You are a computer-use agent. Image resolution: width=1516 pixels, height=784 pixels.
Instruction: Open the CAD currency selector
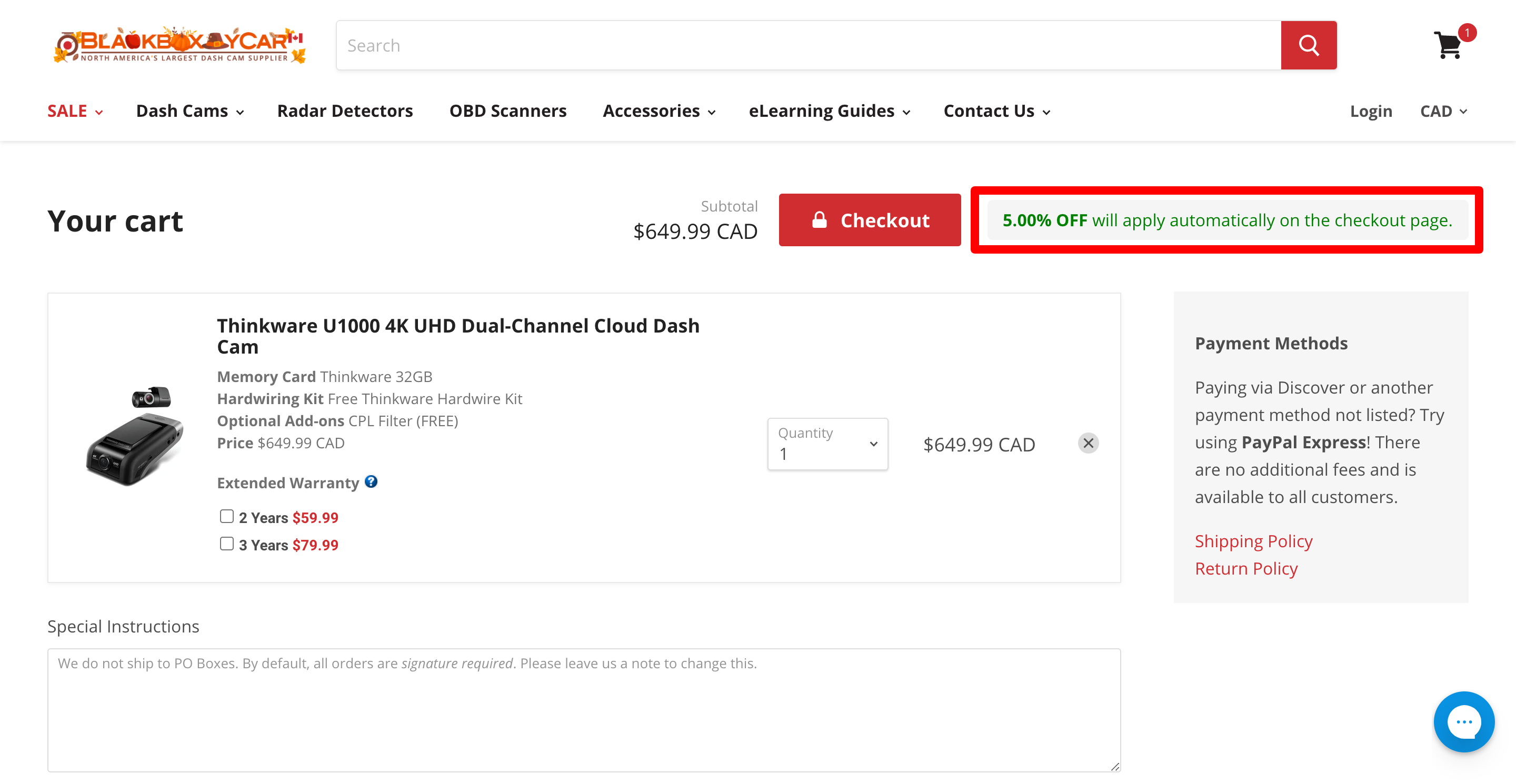click(x=1443, y=111)
